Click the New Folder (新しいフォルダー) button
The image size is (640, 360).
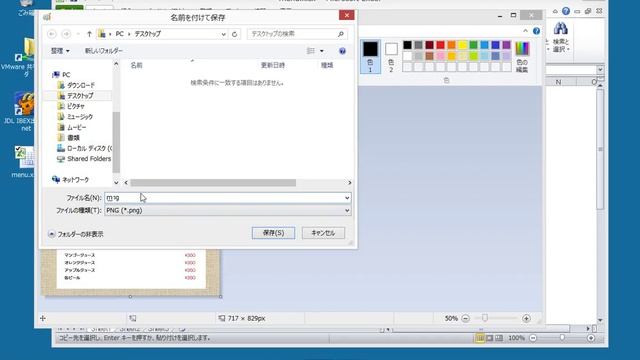(103, 51)
